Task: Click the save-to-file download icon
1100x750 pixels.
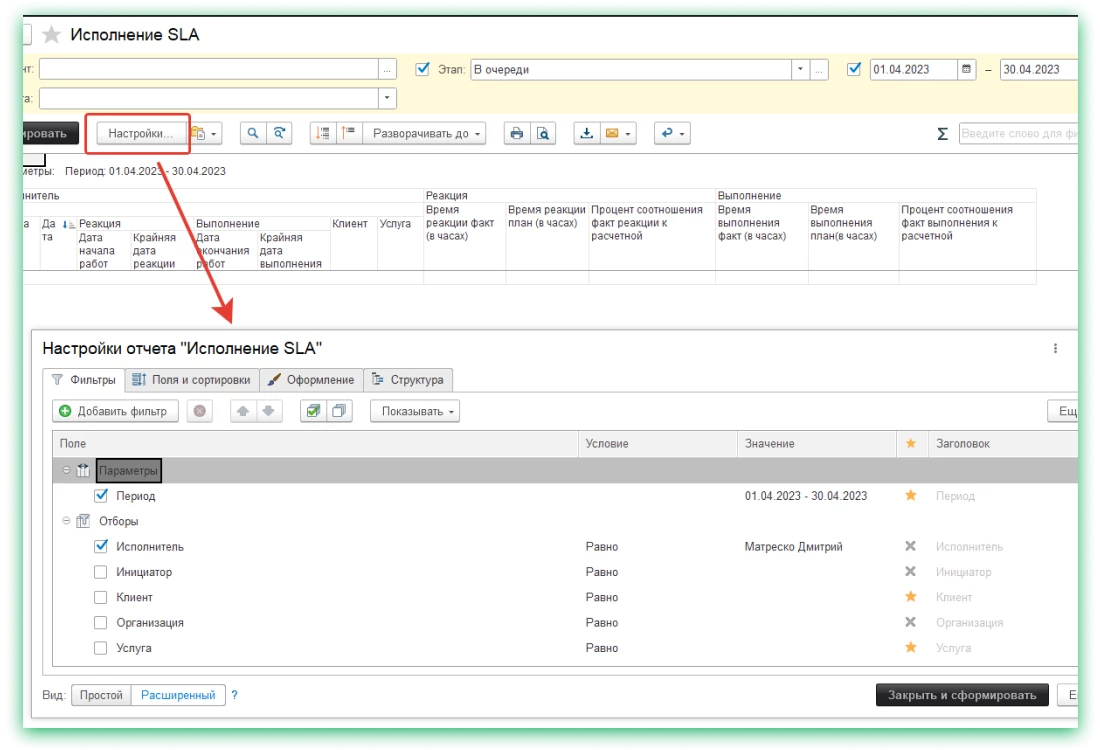Action: (587, 133)
